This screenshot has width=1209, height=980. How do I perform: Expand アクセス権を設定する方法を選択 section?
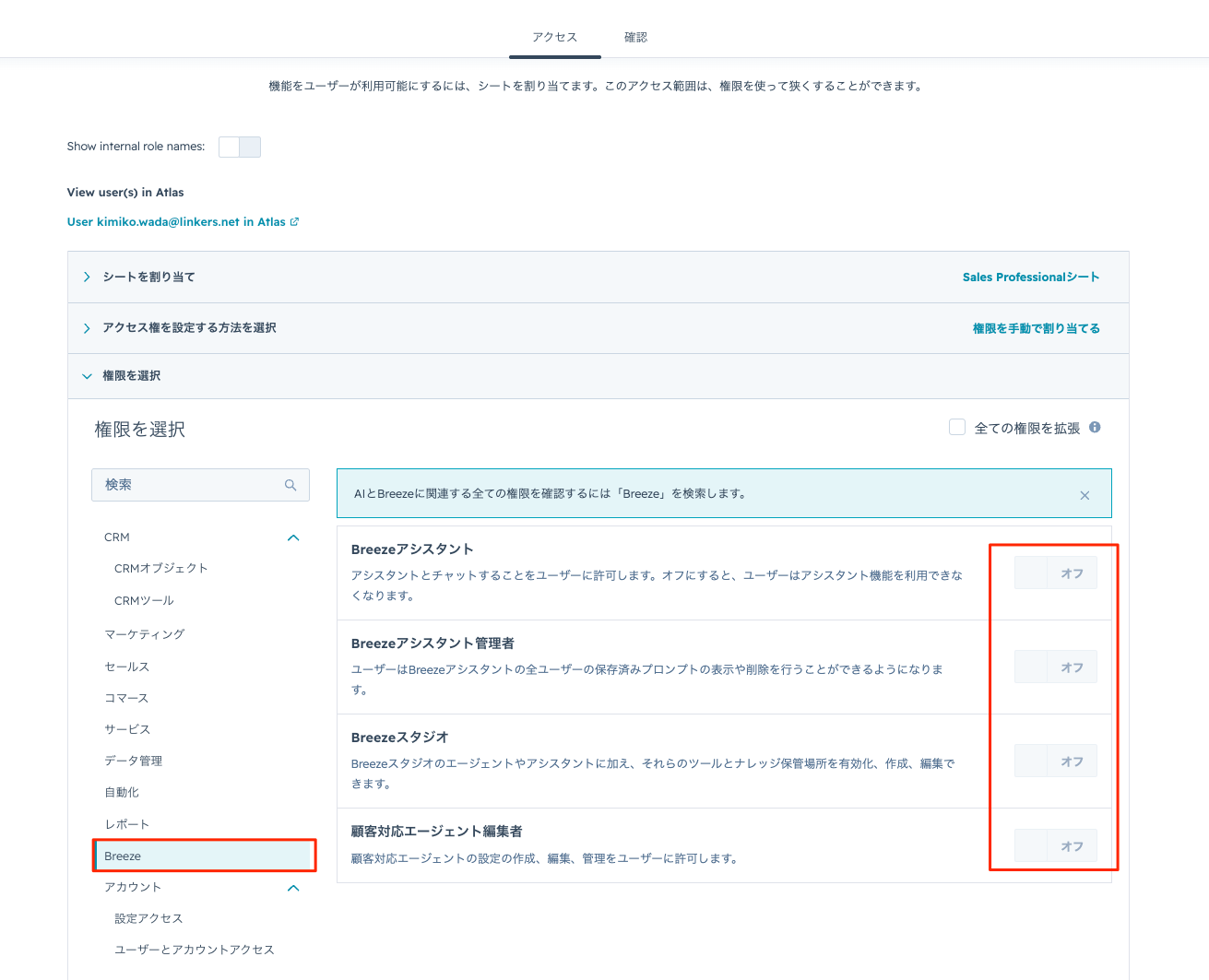coord(87,328)
